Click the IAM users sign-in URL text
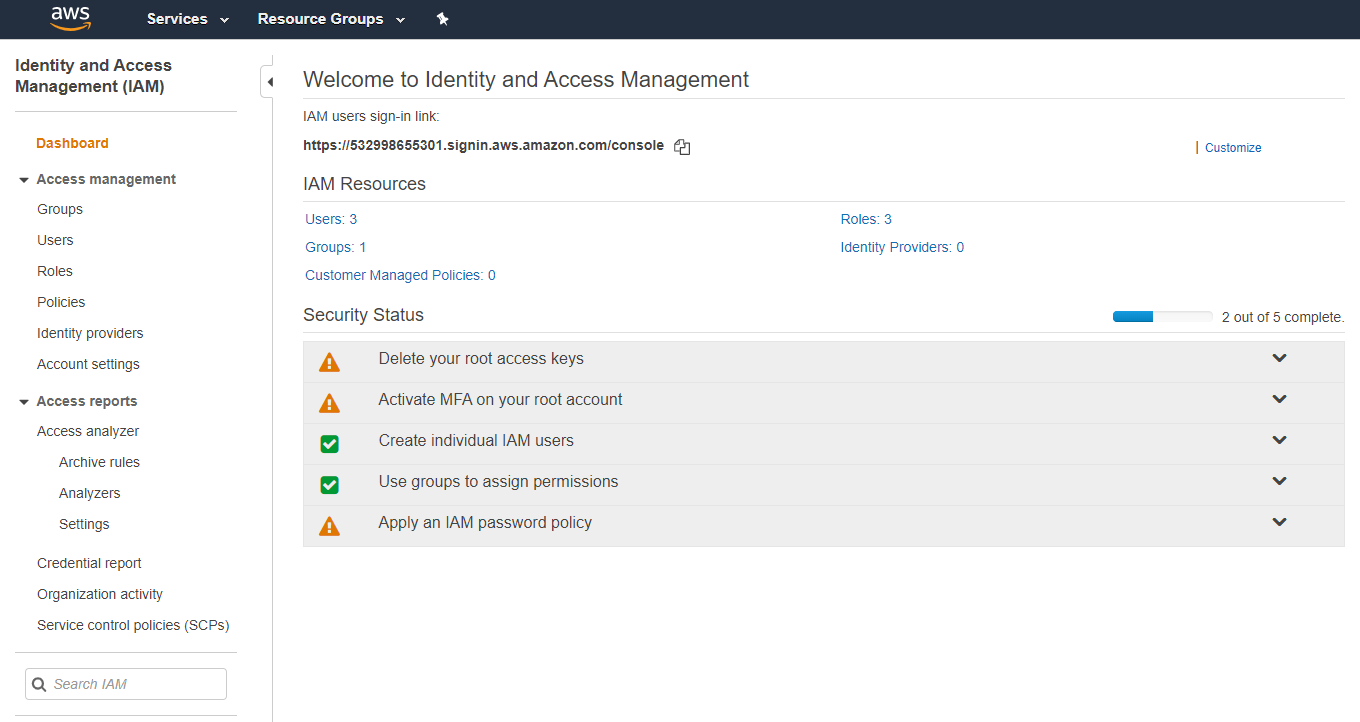The width and height of the screenshot is (1360, 722). 483,145
